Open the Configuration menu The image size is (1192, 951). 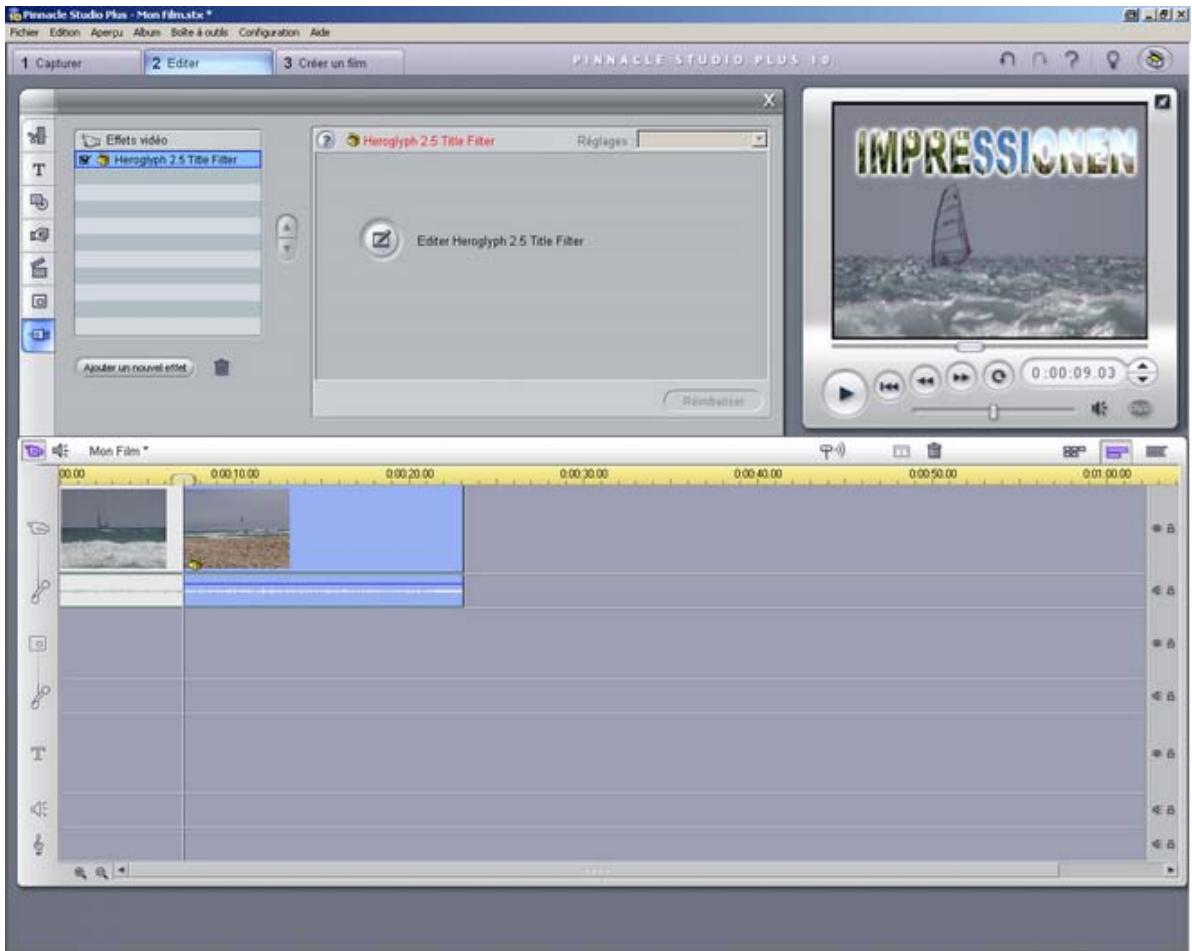tap(268, 33)
